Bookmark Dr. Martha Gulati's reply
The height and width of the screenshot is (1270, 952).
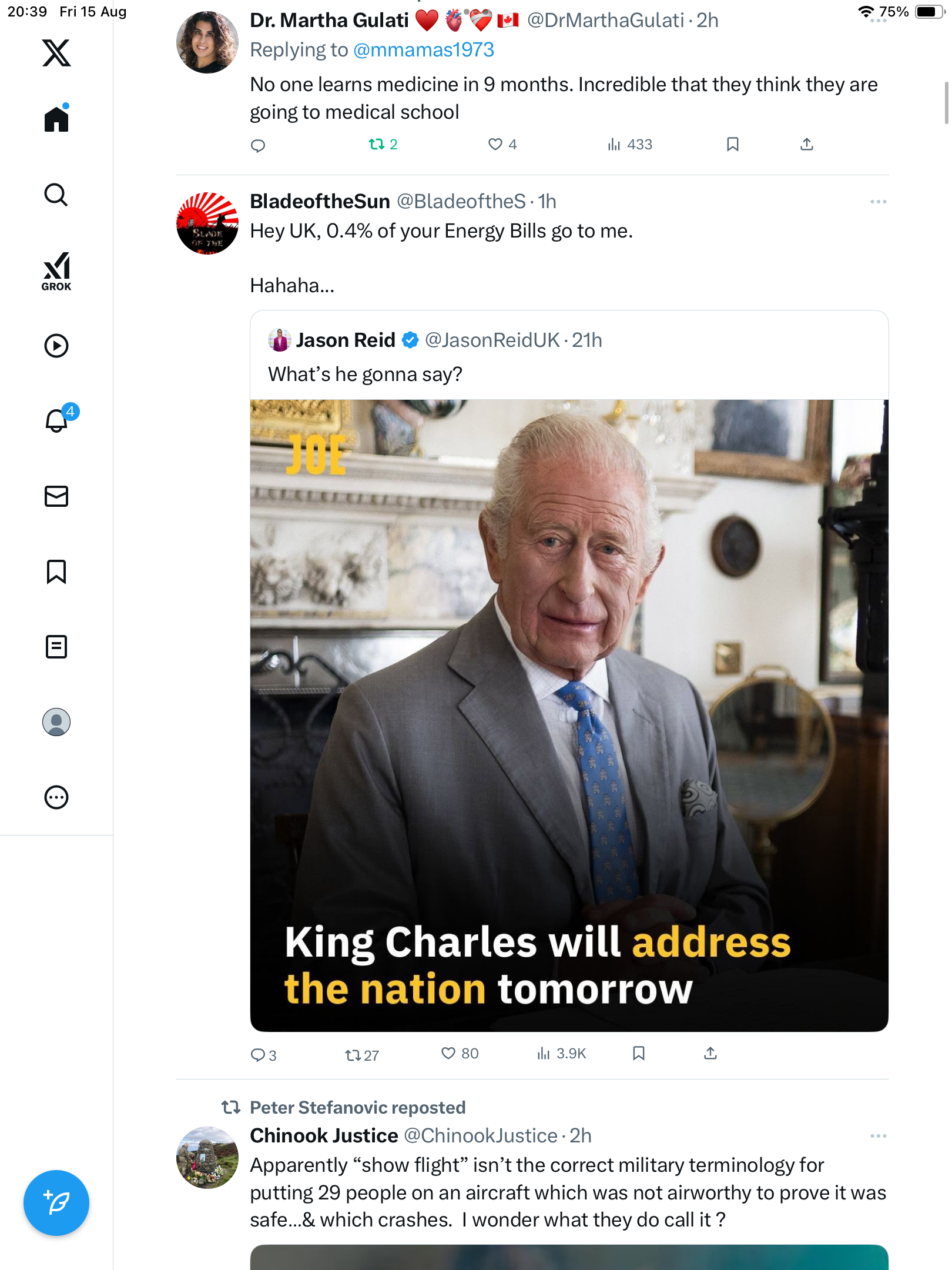[x=732, y=145]
